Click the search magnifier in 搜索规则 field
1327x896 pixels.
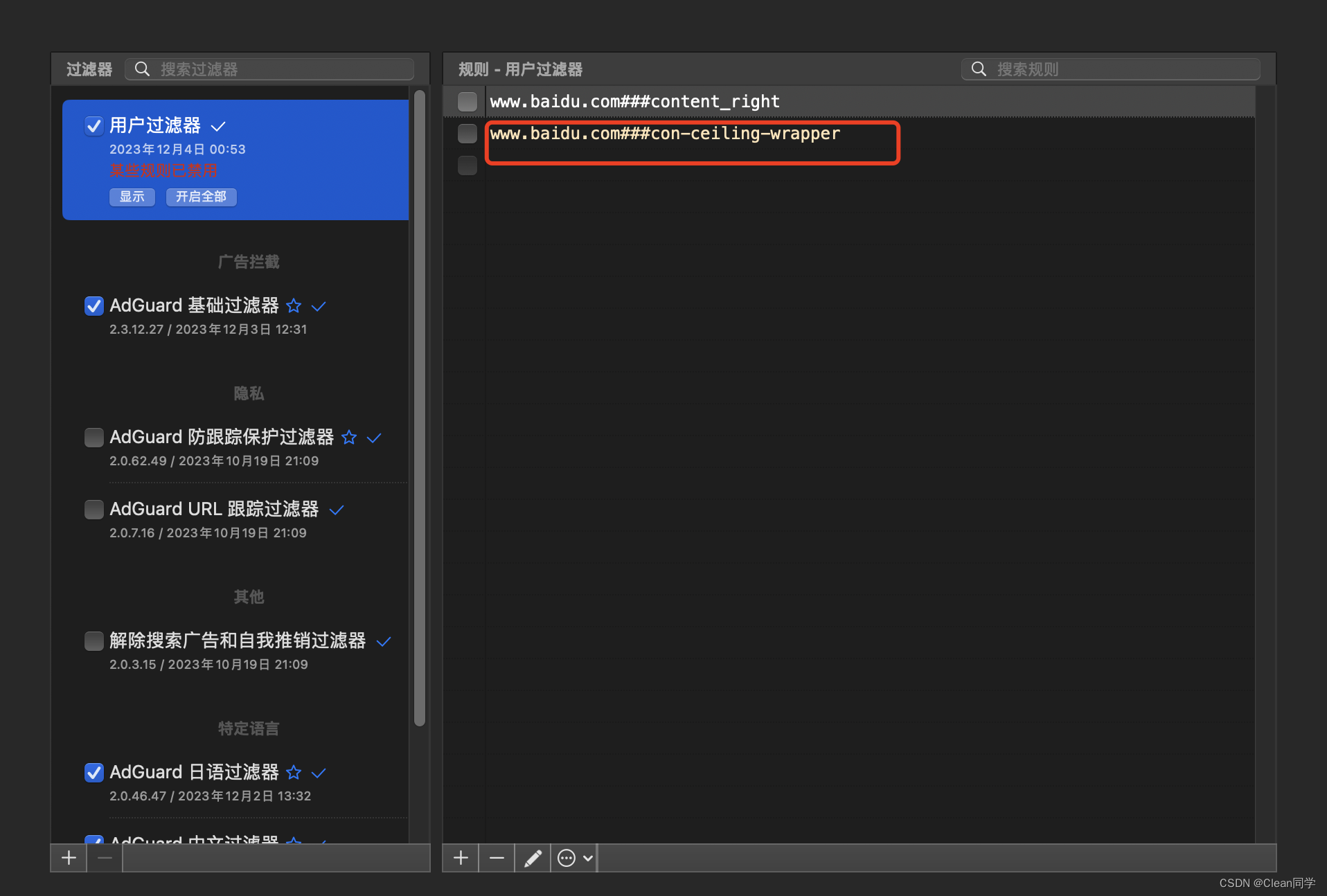pyautogui.click(x=979, y=69)
